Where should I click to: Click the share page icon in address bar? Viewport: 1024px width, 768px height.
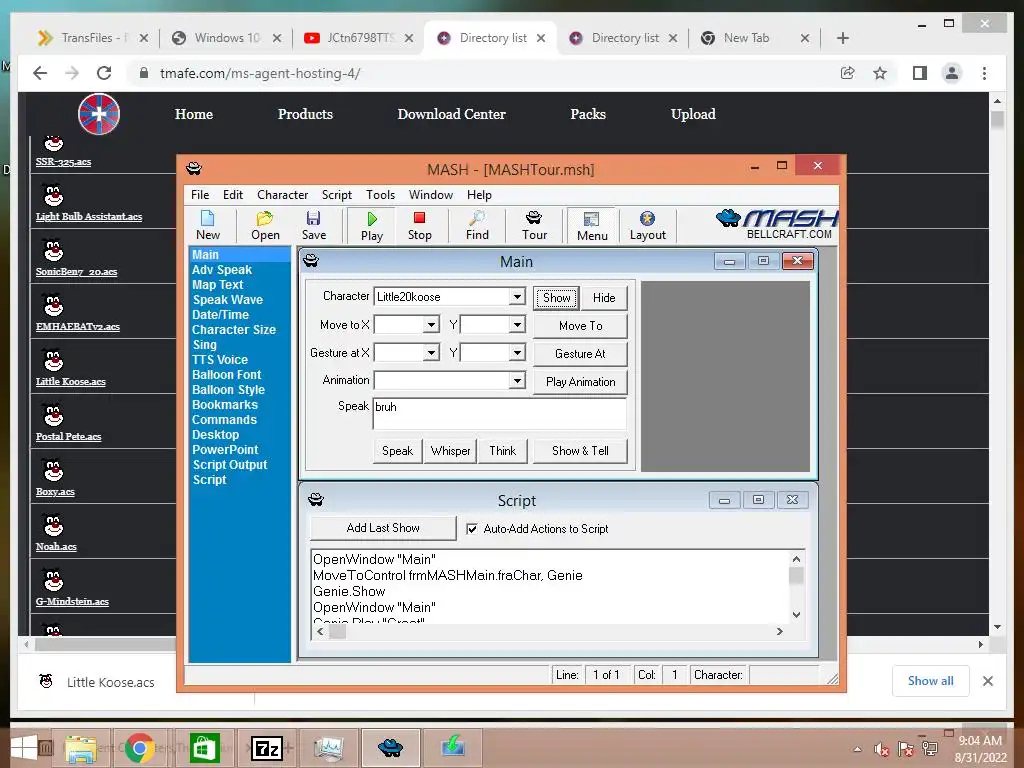tap(848, 73)
